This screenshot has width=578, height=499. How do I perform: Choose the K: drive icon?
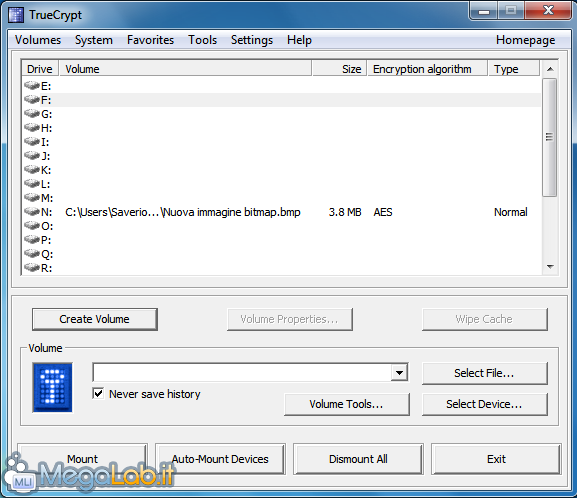pyautogui.click(x=32, y=170)
